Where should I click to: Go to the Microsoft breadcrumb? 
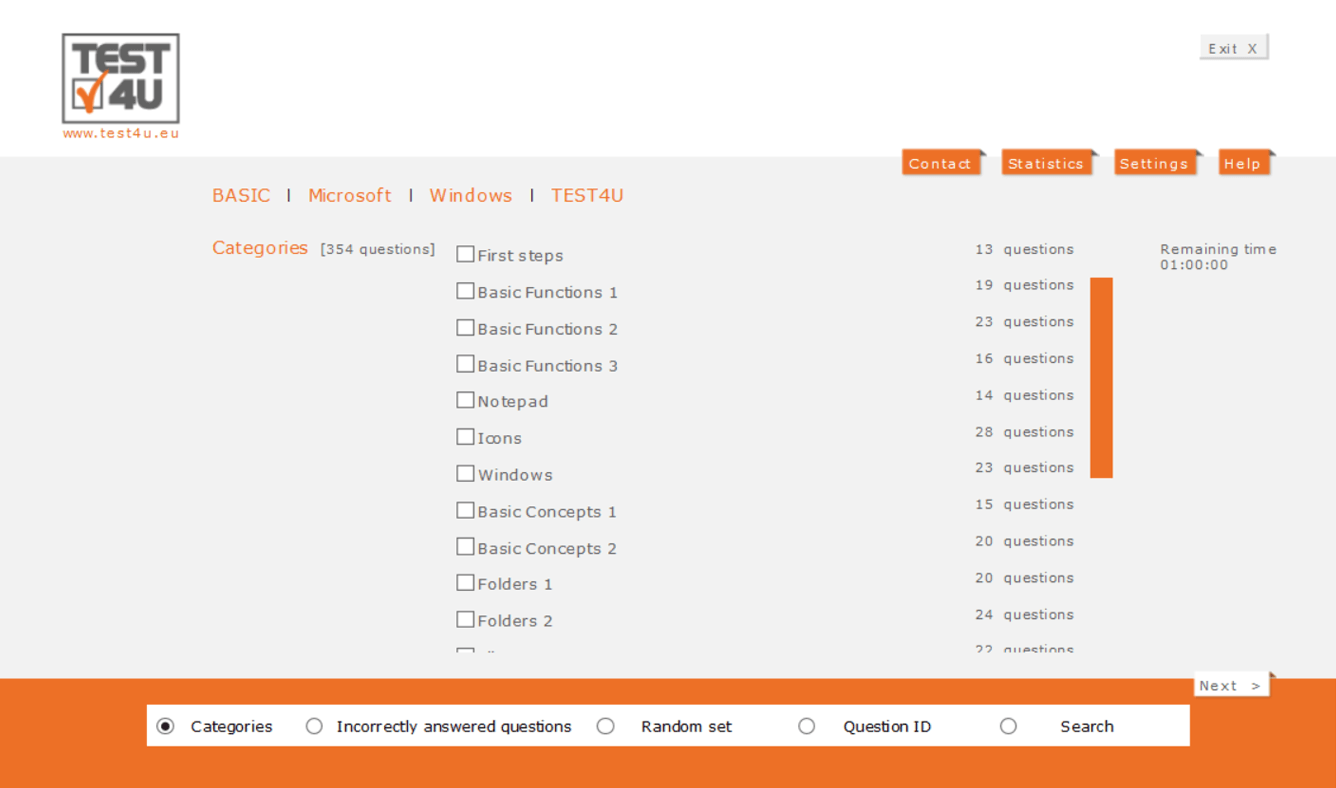click(x=350, y=195)
